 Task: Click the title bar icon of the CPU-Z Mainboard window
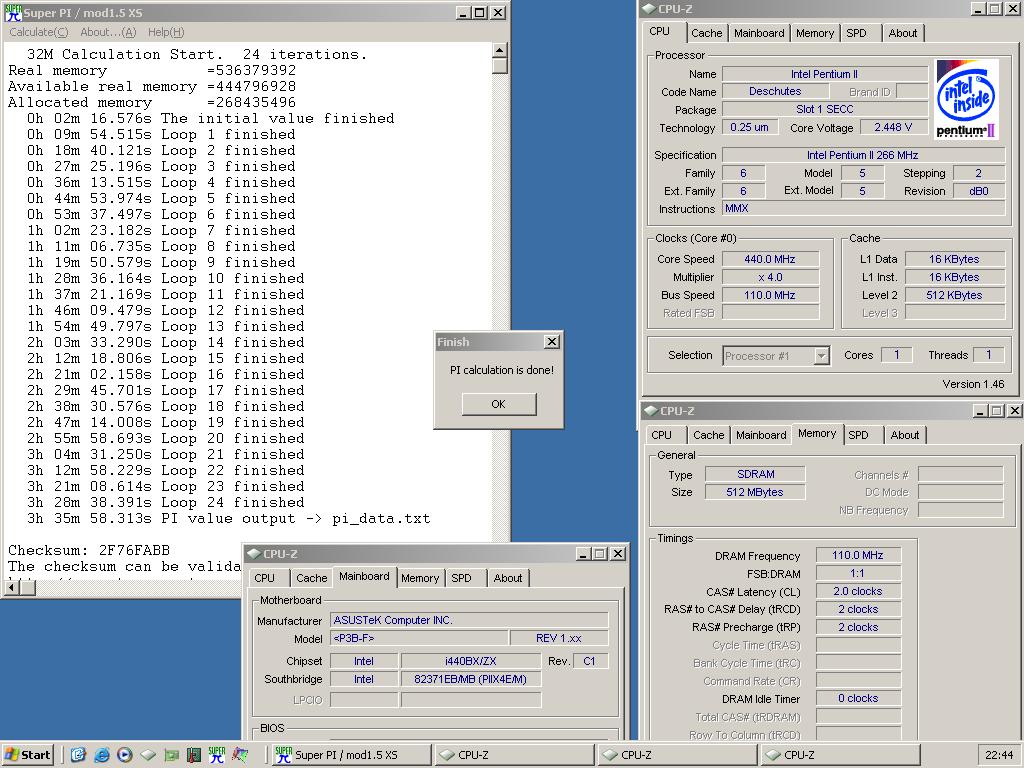pyautogui.click(x=254, y=554)
